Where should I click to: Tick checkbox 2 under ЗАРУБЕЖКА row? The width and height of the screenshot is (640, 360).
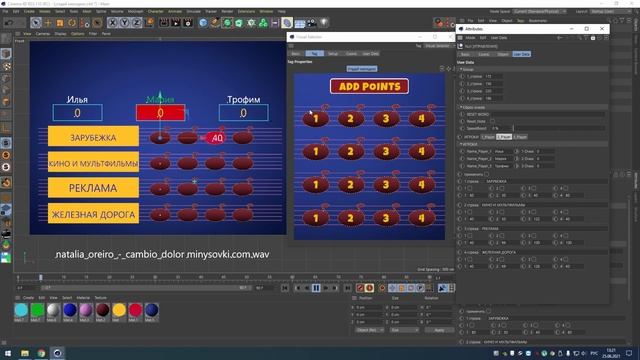(502, 189)
